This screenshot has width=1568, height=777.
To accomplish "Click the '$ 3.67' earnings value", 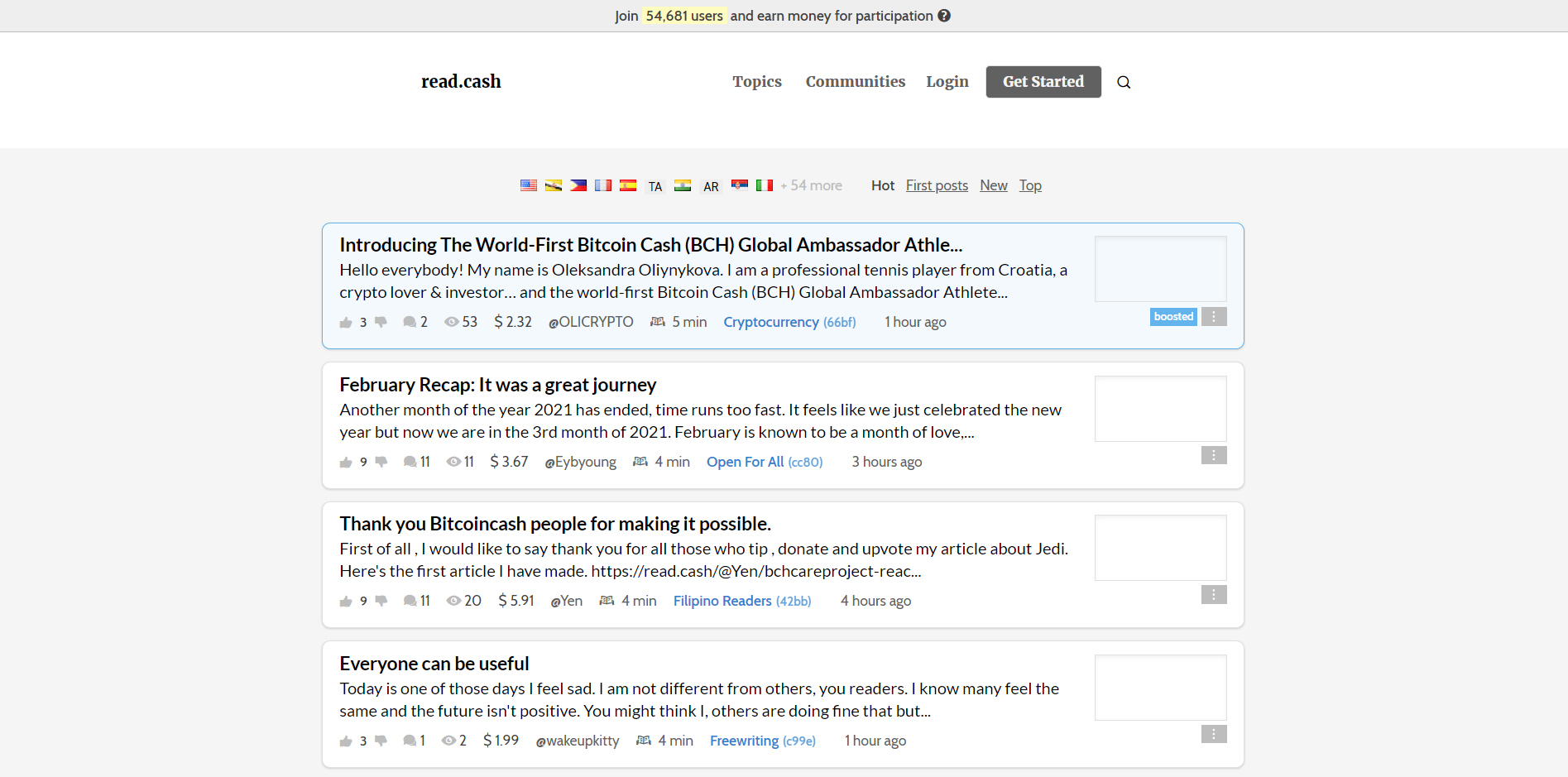I will 509,462.
